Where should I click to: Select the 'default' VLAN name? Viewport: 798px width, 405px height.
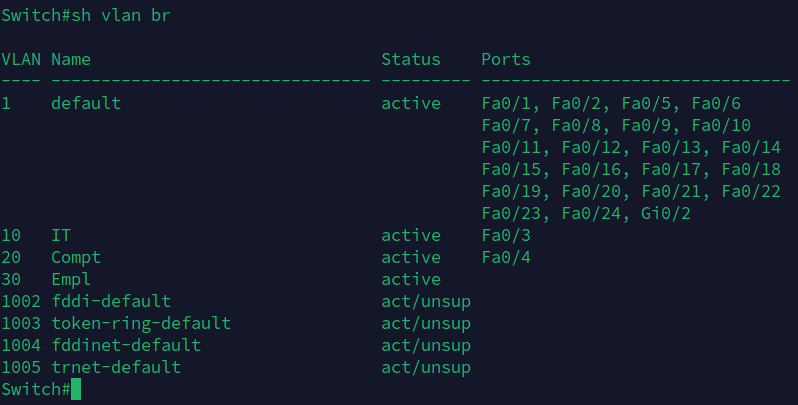pos(86,103)
